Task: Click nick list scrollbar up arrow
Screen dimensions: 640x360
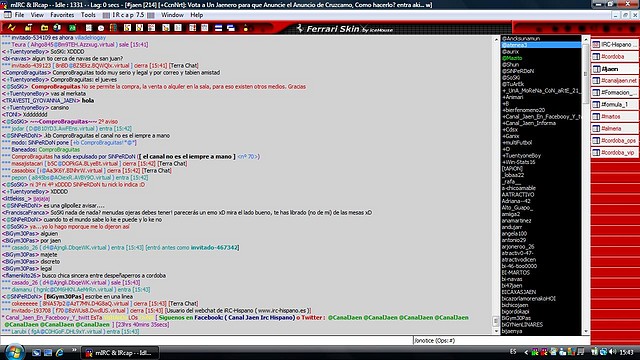Action: (586, 40)
